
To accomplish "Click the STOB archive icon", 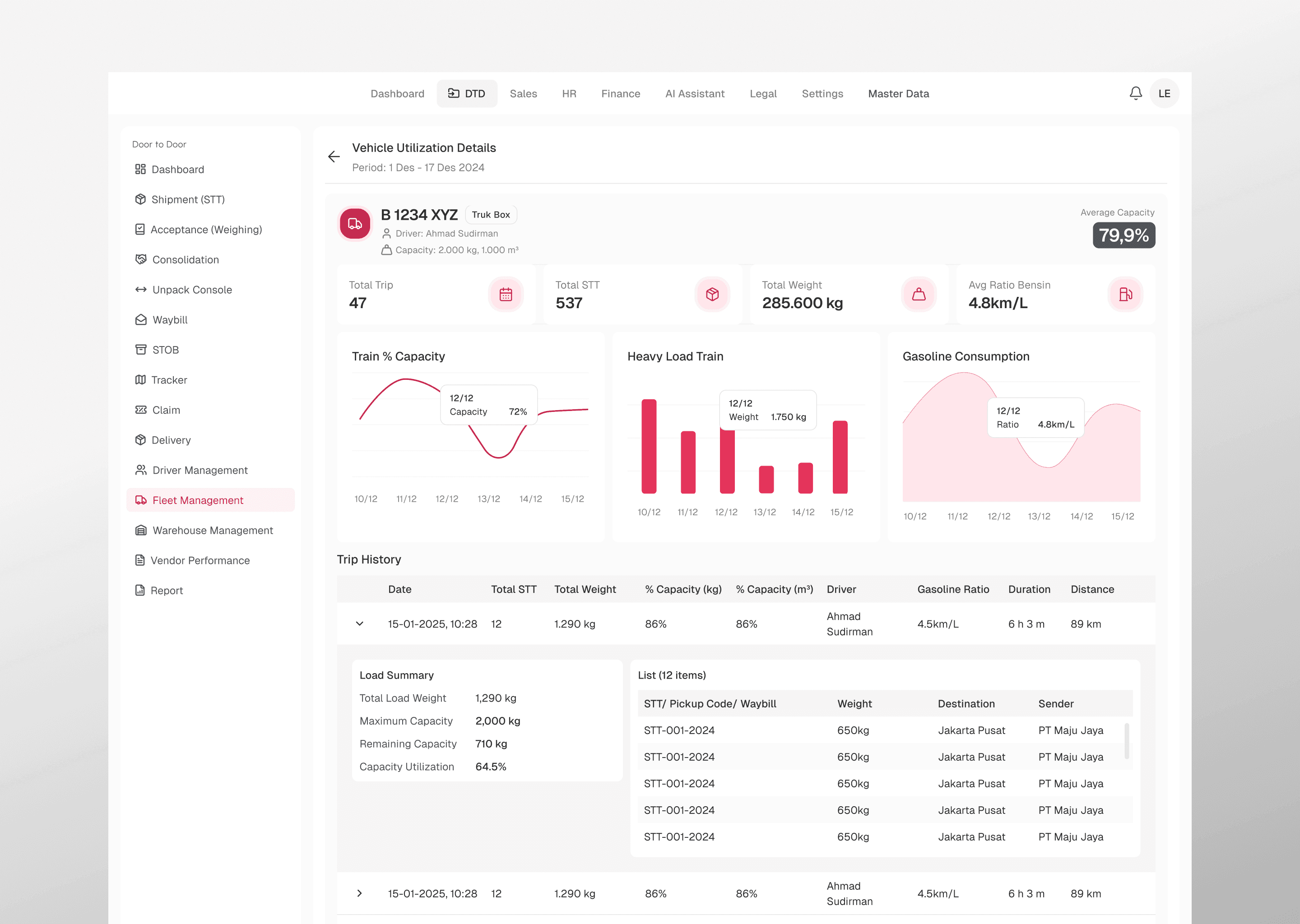I will click(140, 349).
